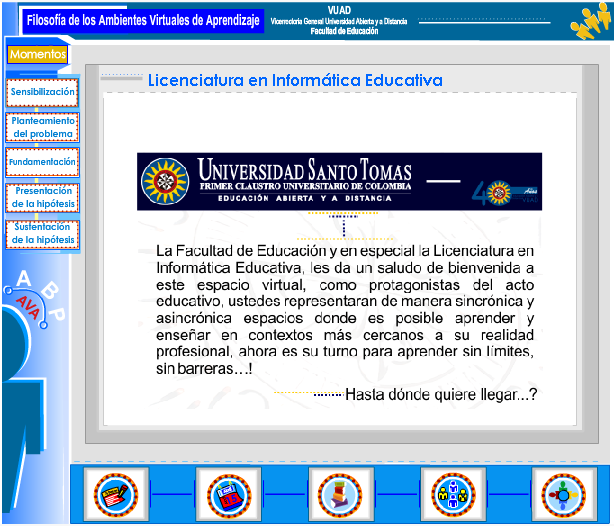614x526 pixels.
Task: Go to the Fundamentación section
Action: click(x=42, y=162)
